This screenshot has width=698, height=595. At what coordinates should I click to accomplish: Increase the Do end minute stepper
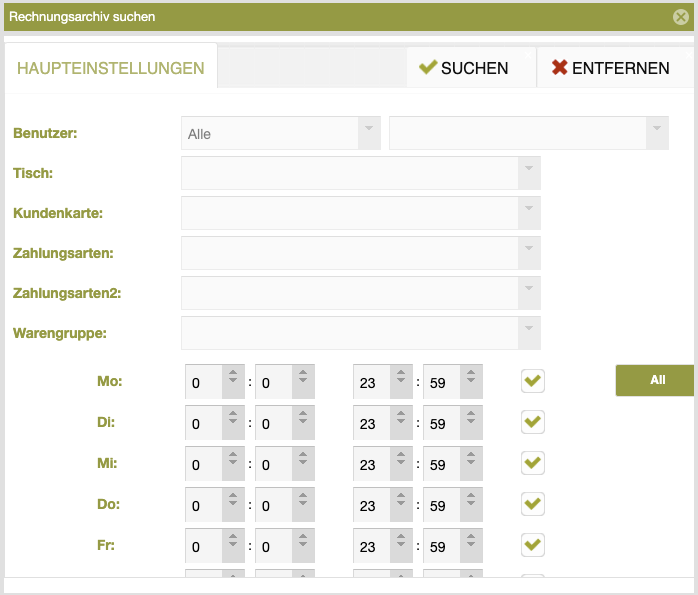click(471, 496)
